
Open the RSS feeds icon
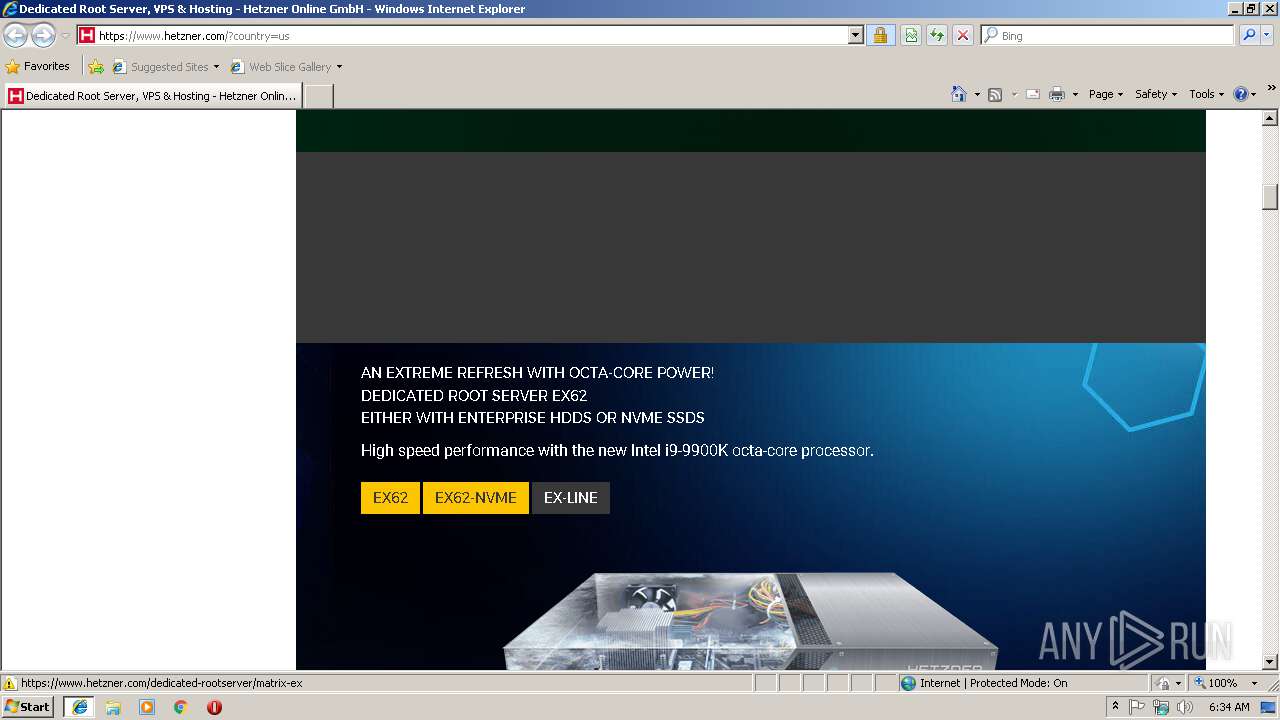995,94
